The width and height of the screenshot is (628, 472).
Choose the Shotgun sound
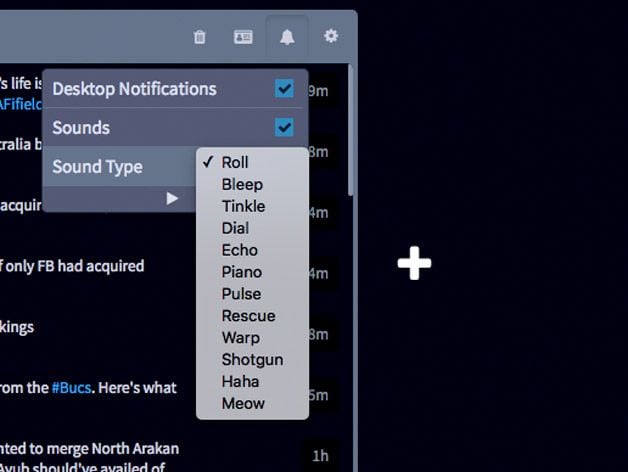252,359
